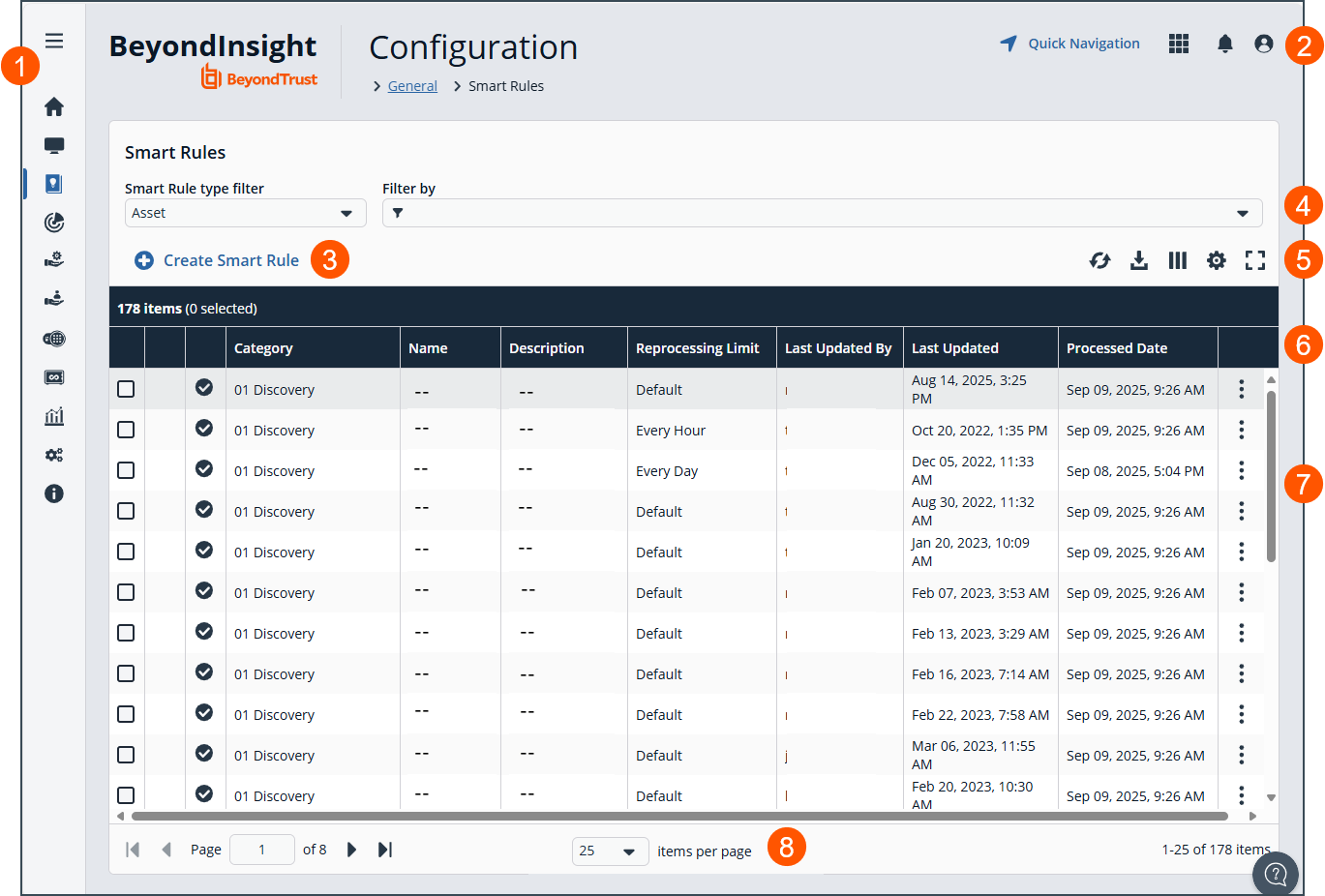The image size is (1325, 896).
Task: Open notifications bell icon
Action: pyautogui.click(x=1225, y=44)
